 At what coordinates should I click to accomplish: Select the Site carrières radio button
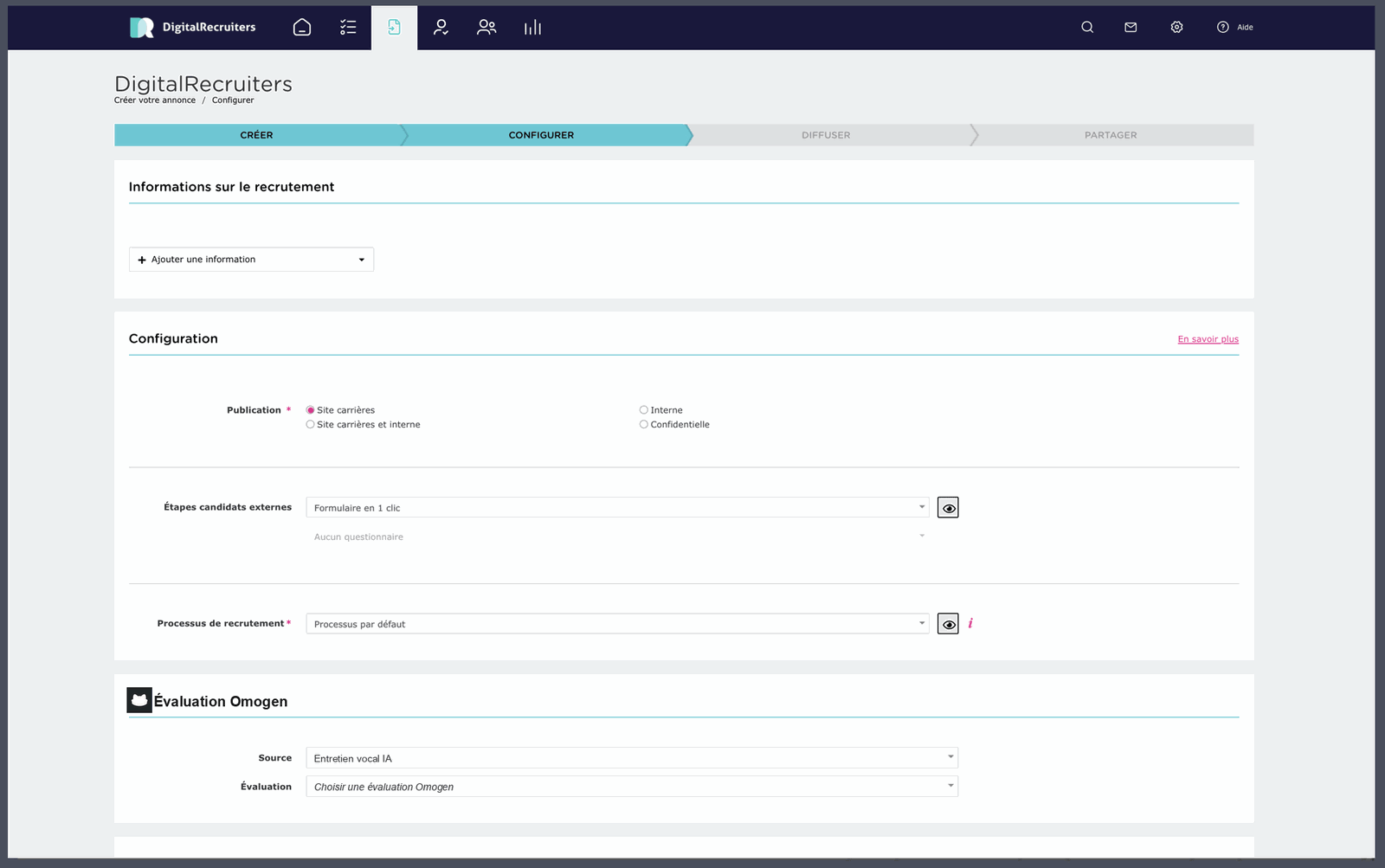click(x=310, y=410)
